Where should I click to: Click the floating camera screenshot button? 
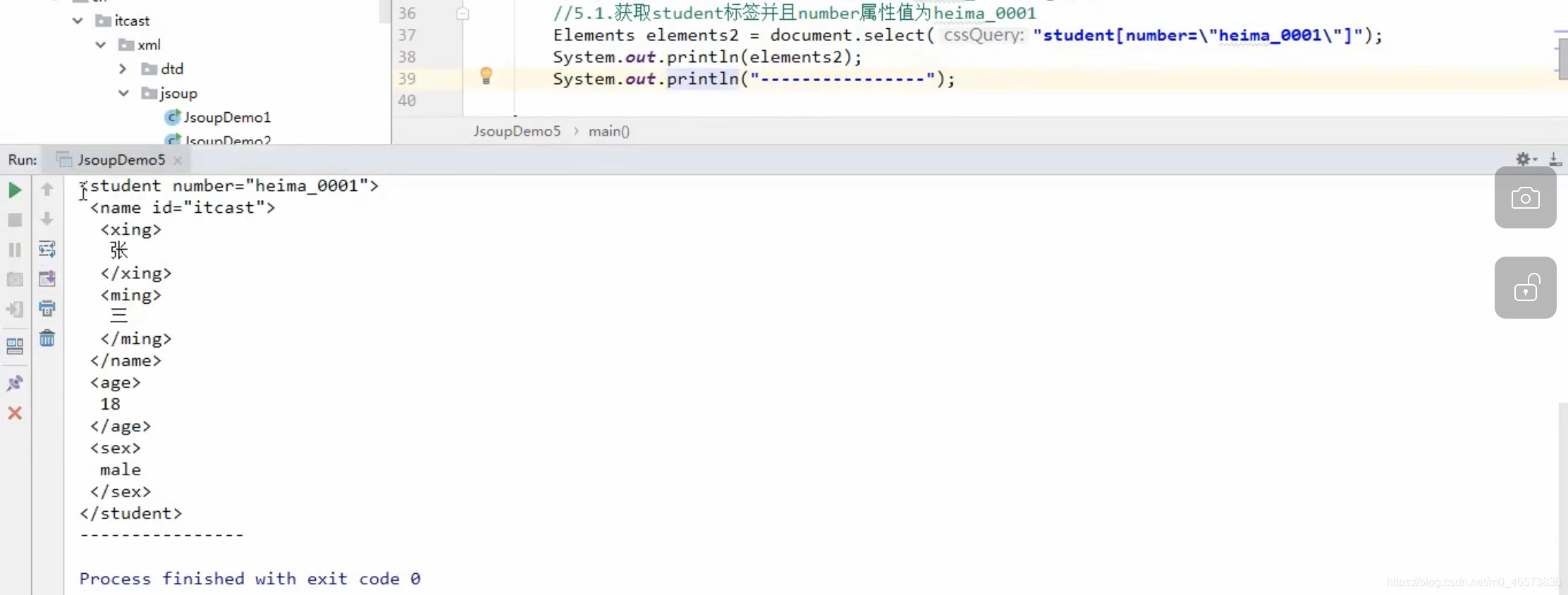point(1526,197)
